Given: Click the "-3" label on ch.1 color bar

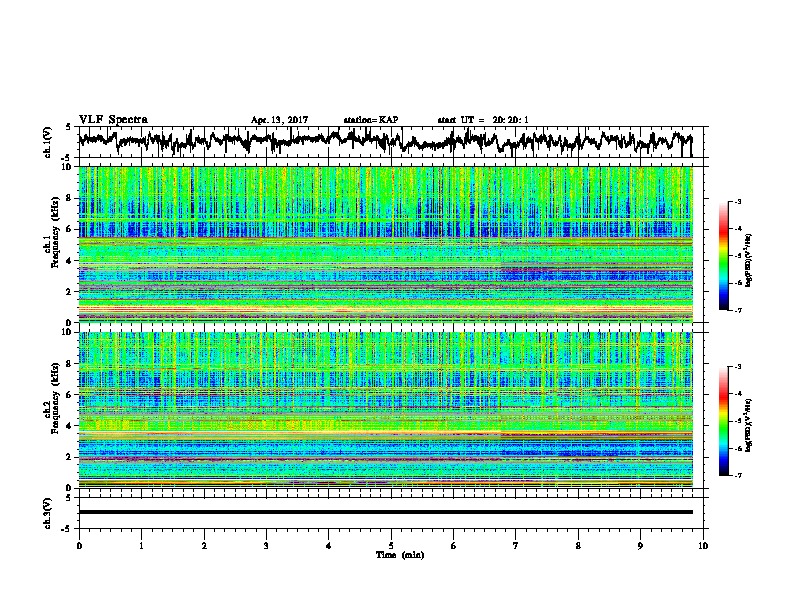Looking at the screenshot, I should (737, 202).
